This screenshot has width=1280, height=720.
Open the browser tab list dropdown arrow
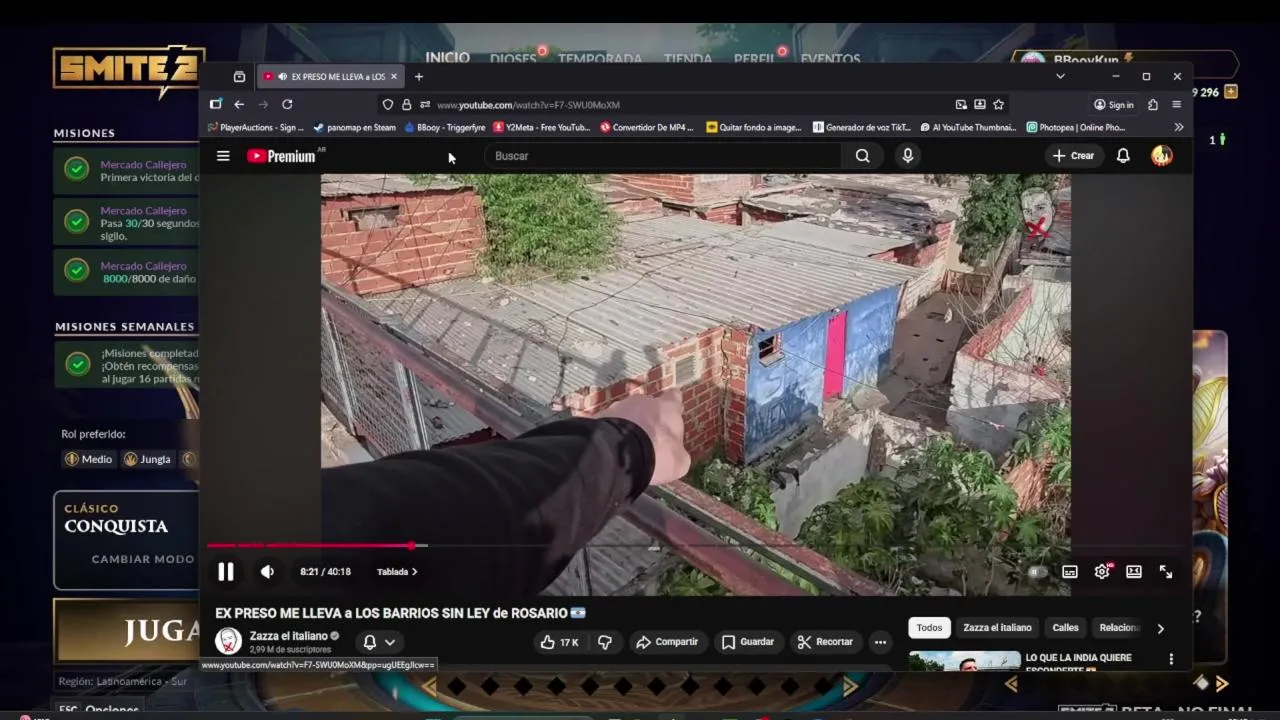point(1060,76)
